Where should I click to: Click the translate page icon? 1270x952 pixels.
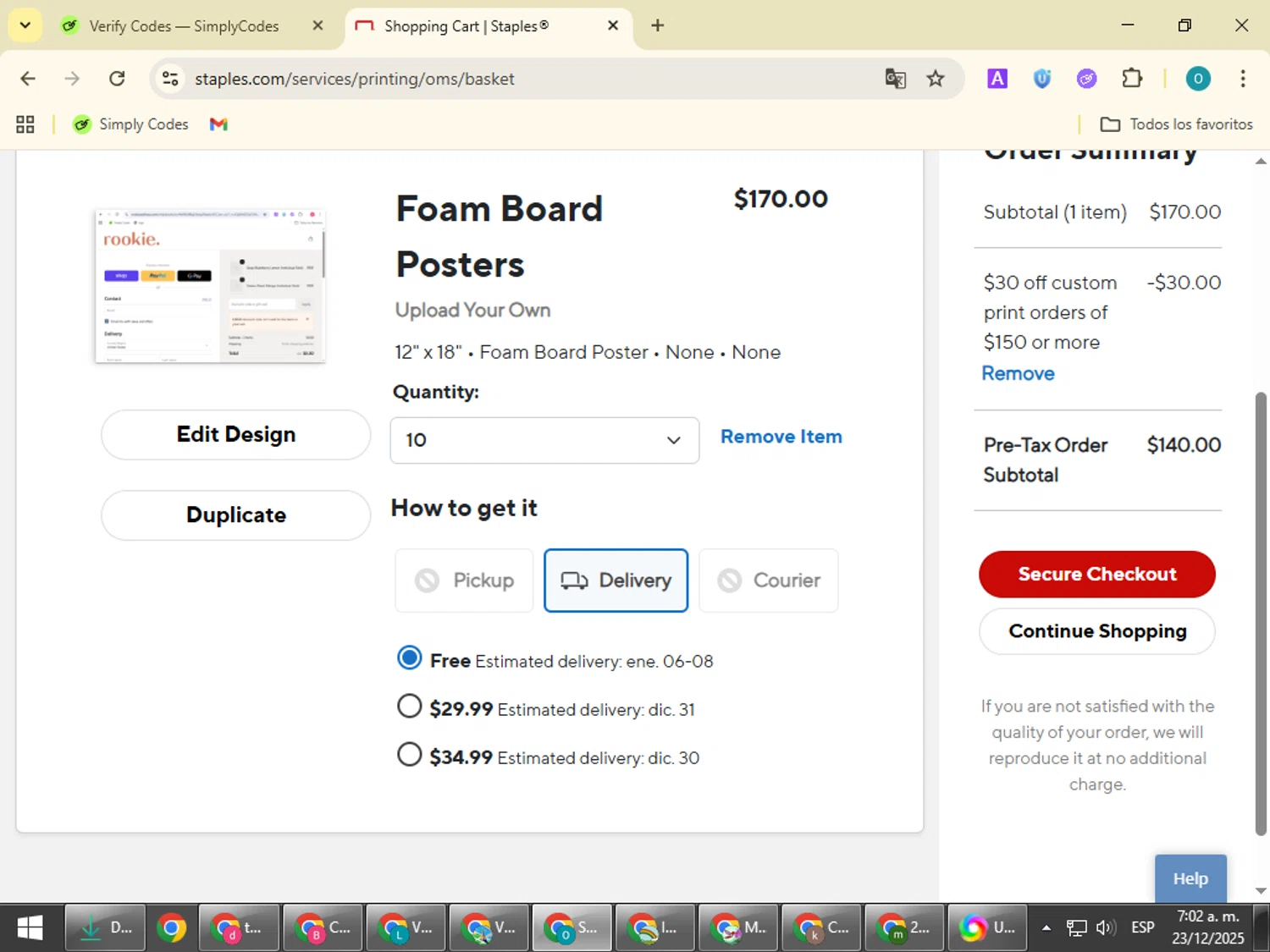[895, 79]
